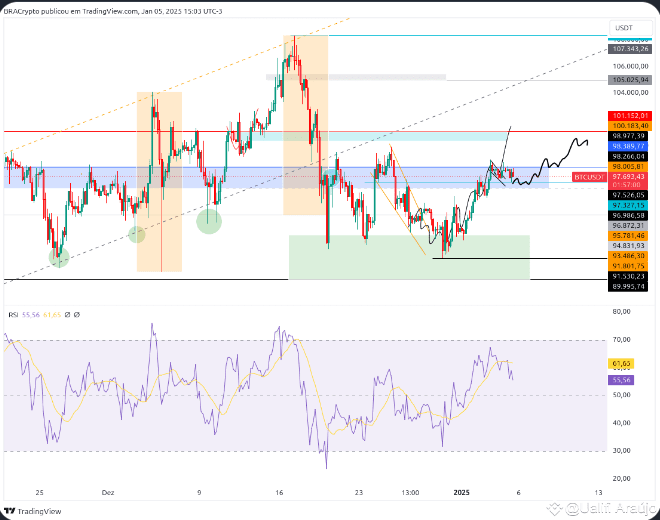Select the leftmost green circle marker
Image resolution: width=660 pixels, height=520 pixels.
tap(59, 259)
